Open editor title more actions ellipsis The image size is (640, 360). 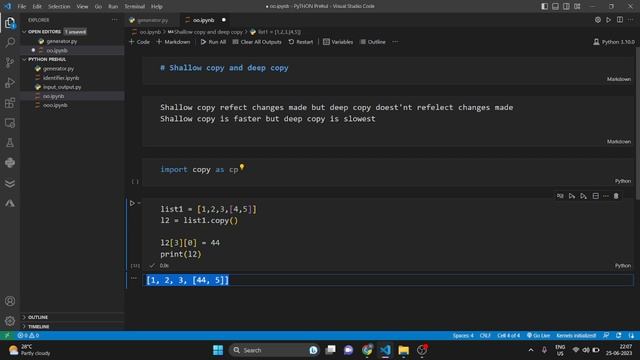pyautogui.click(x=631, y=20)
